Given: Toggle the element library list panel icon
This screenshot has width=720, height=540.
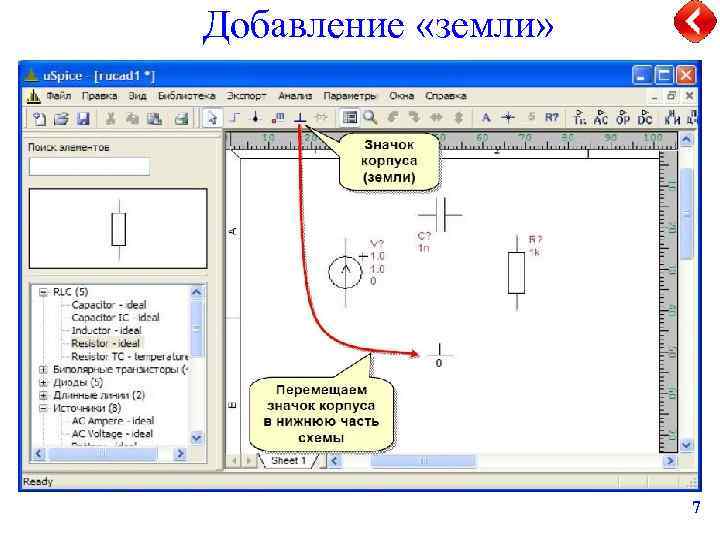Looking at the screenshot, I should (x=350, y=118).
